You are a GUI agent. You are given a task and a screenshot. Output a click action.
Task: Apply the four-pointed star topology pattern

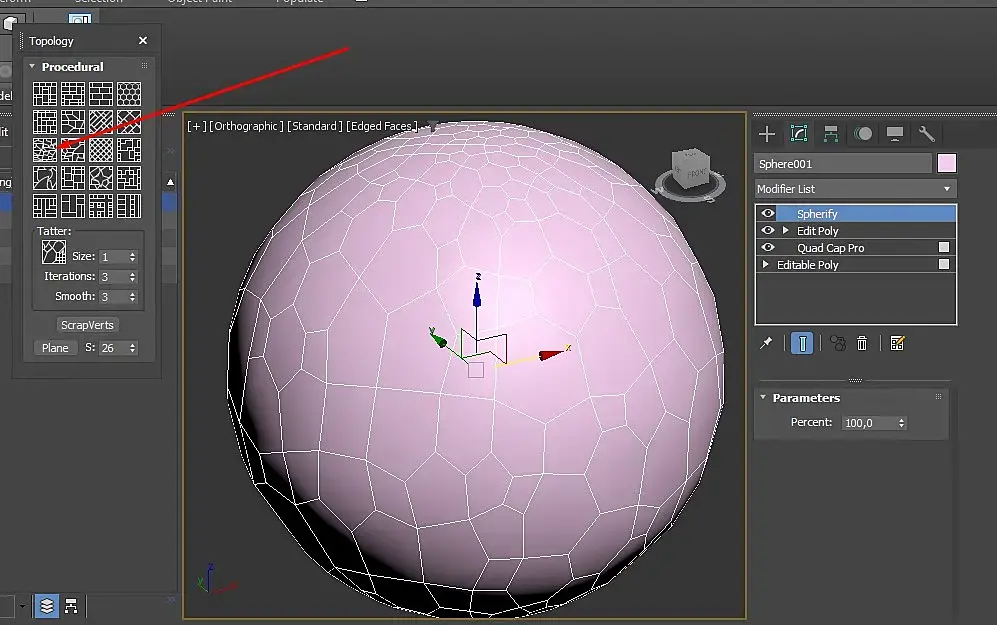tap(101, 178)
